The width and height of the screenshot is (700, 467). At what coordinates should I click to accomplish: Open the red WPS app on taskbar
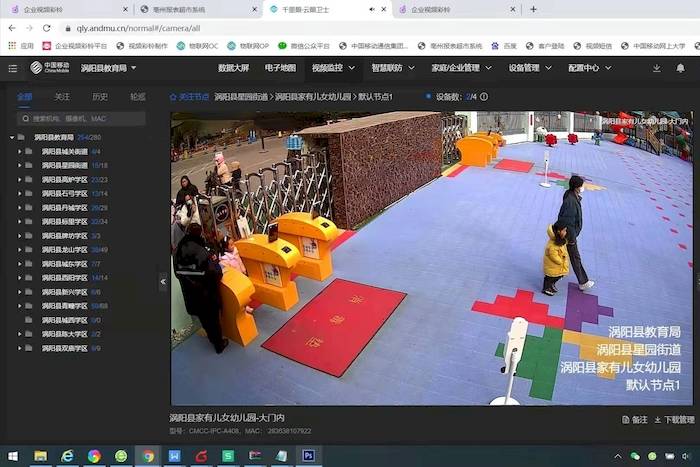click(201, 456)
